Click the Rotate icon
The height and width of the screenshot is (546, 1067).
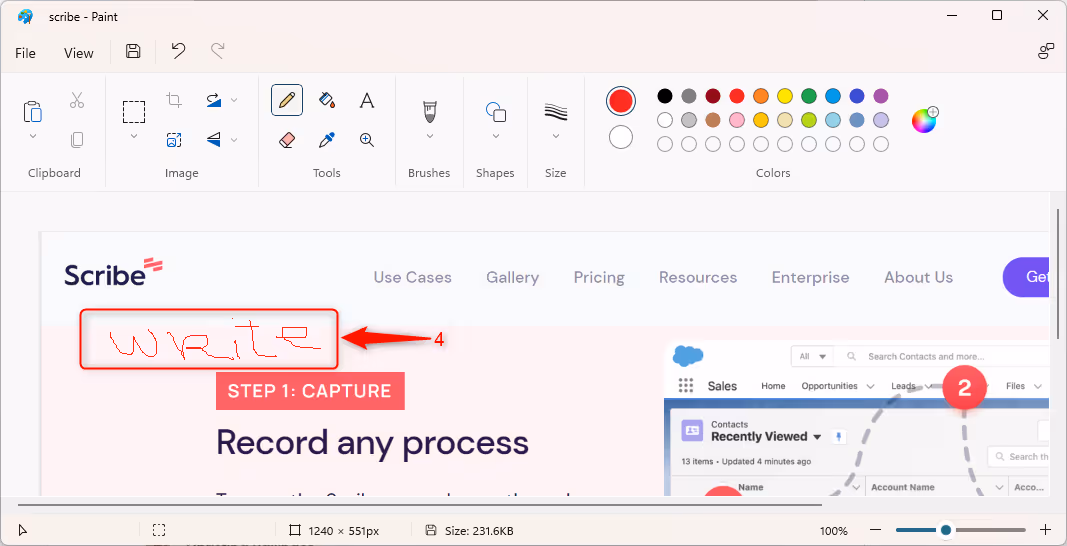[x=214, y=100]
